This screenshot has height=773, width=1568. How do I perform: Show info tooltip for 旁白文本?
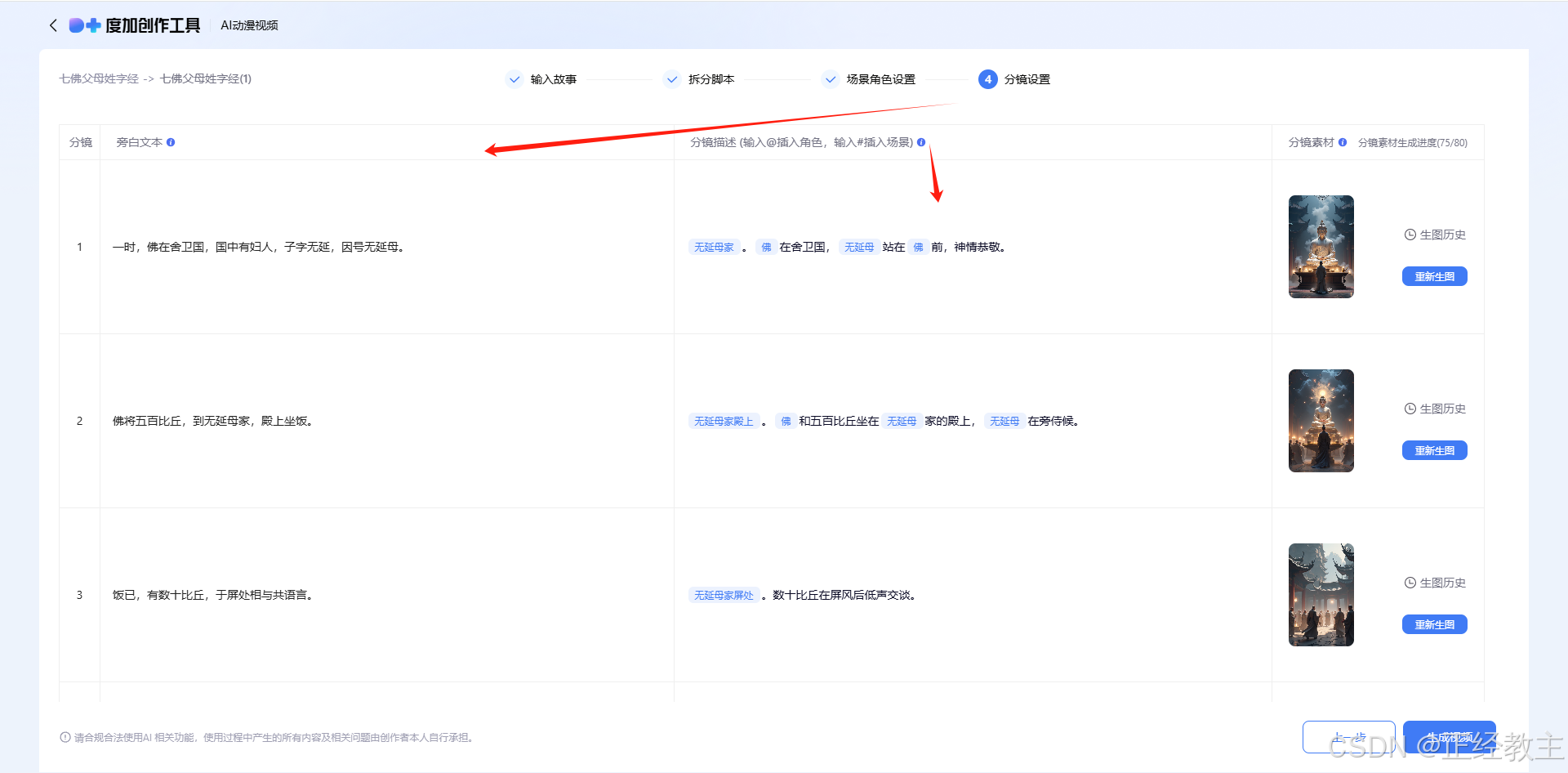171,142
